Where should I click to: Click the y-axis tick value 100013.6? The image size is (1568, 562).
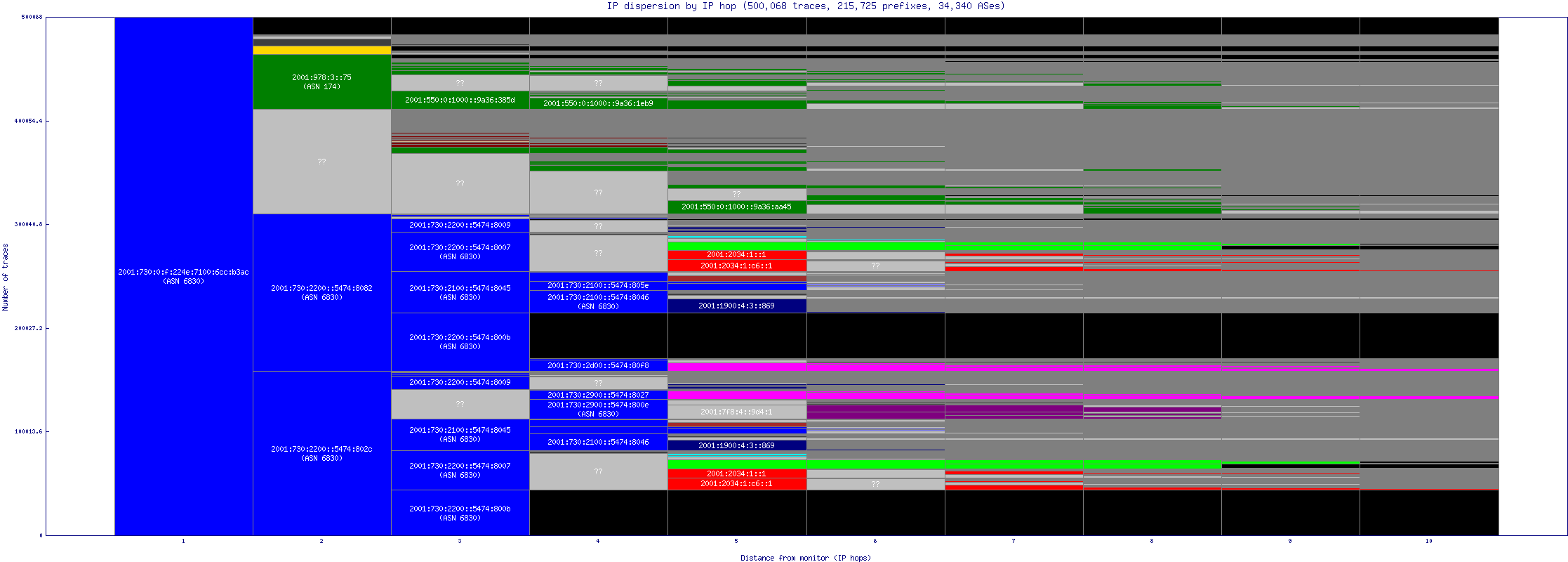(x=28, y=431)
